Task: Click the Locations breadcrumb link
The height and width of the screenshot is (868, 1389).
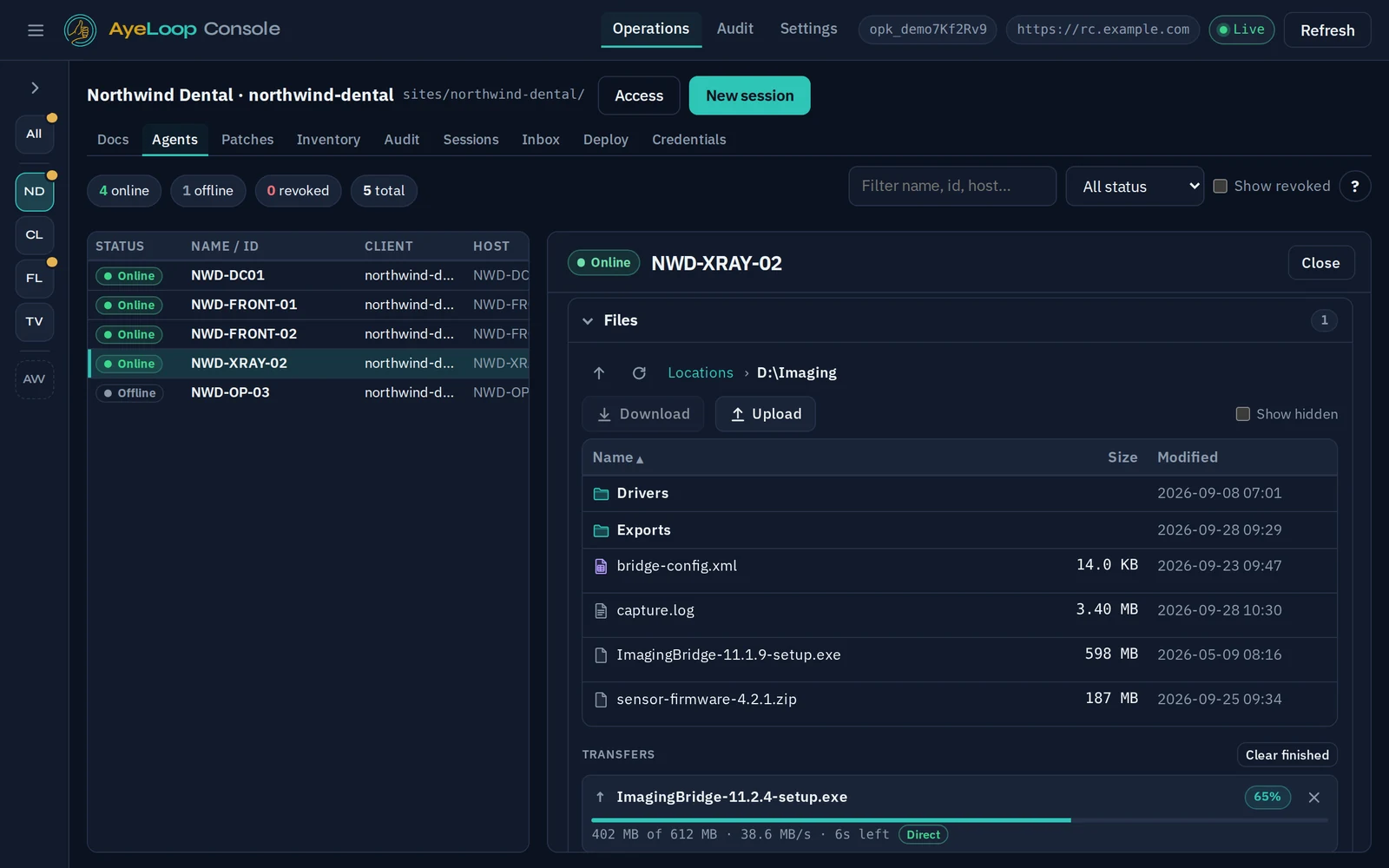Action: pos(701,373)
